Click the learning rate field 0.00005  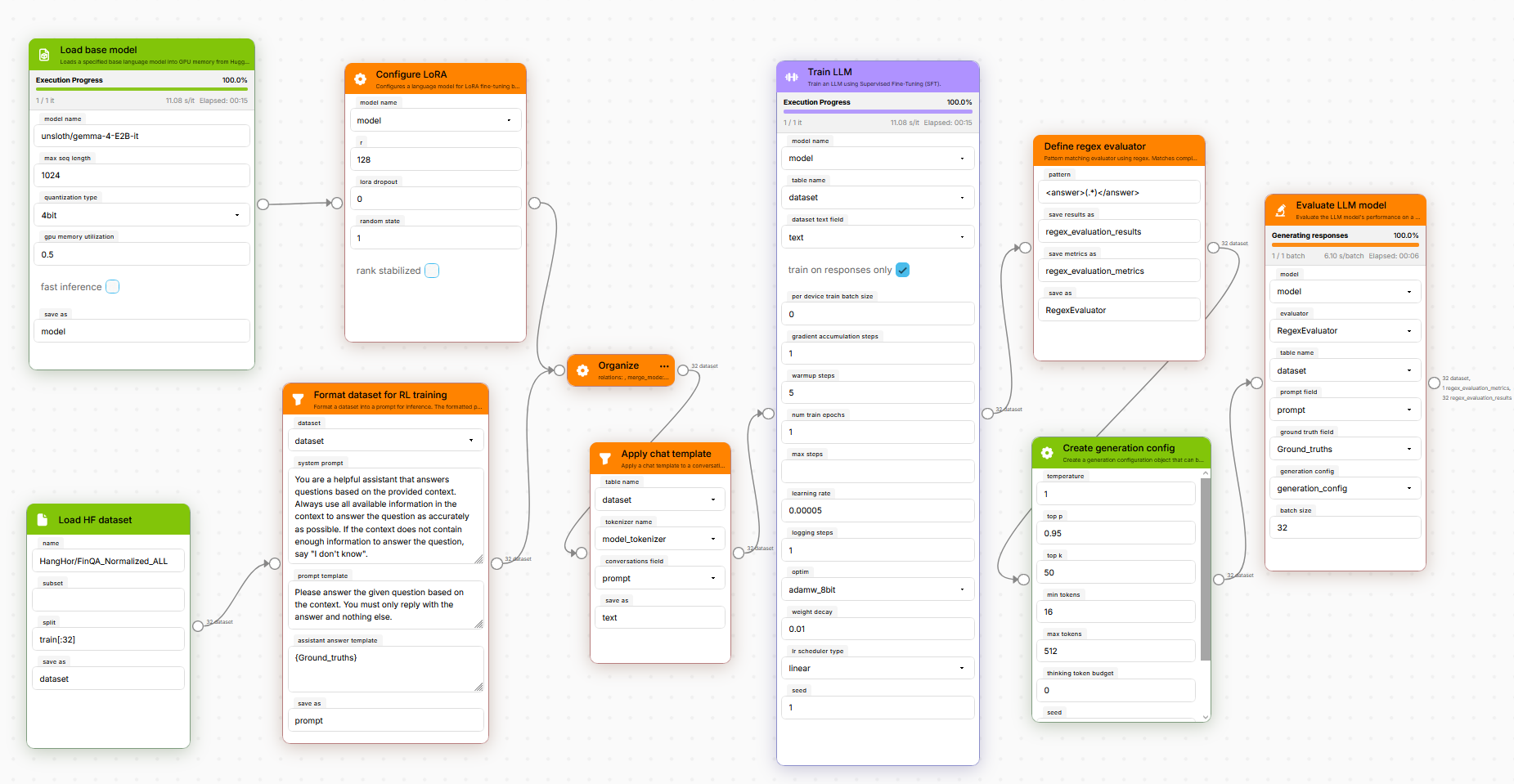[x=878, y=510]
